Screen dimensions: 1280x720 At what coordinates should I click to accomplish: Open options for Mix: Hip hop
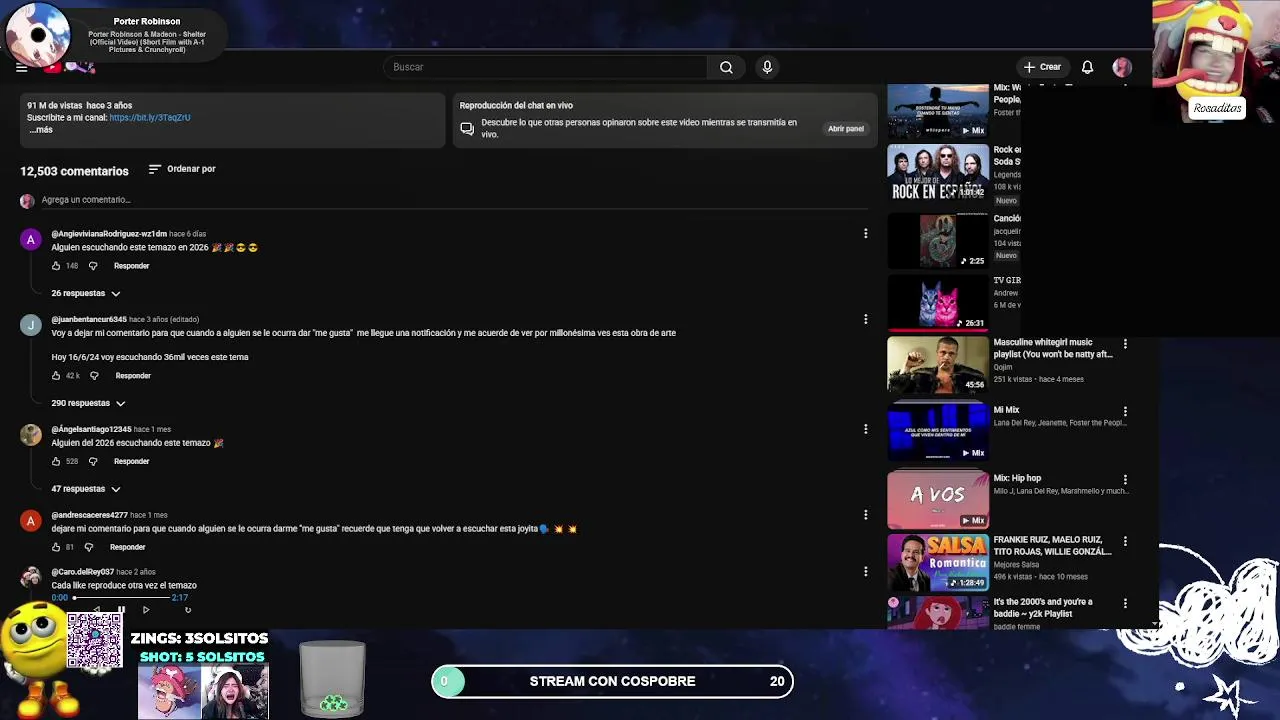coord(1125,479)
